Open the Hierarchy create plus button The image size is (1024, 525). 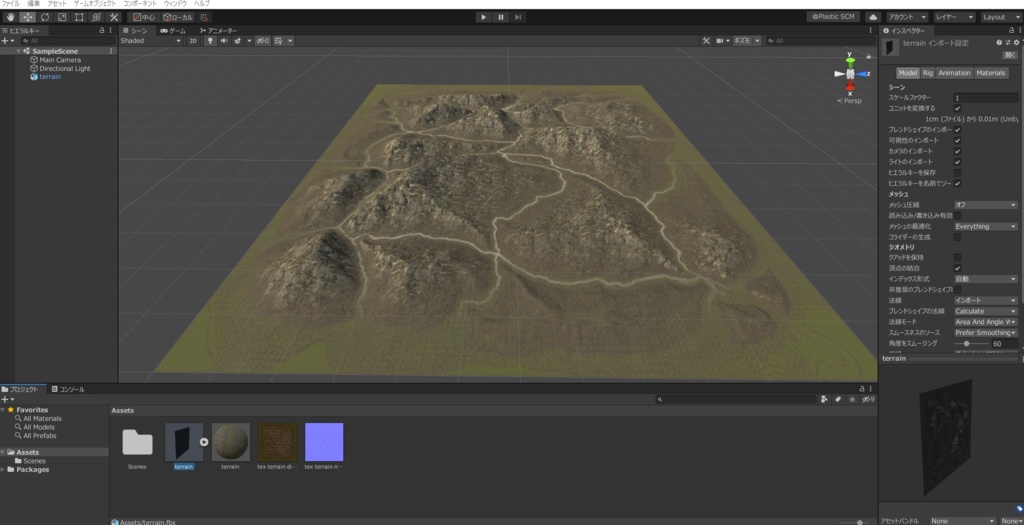(5, 40)
